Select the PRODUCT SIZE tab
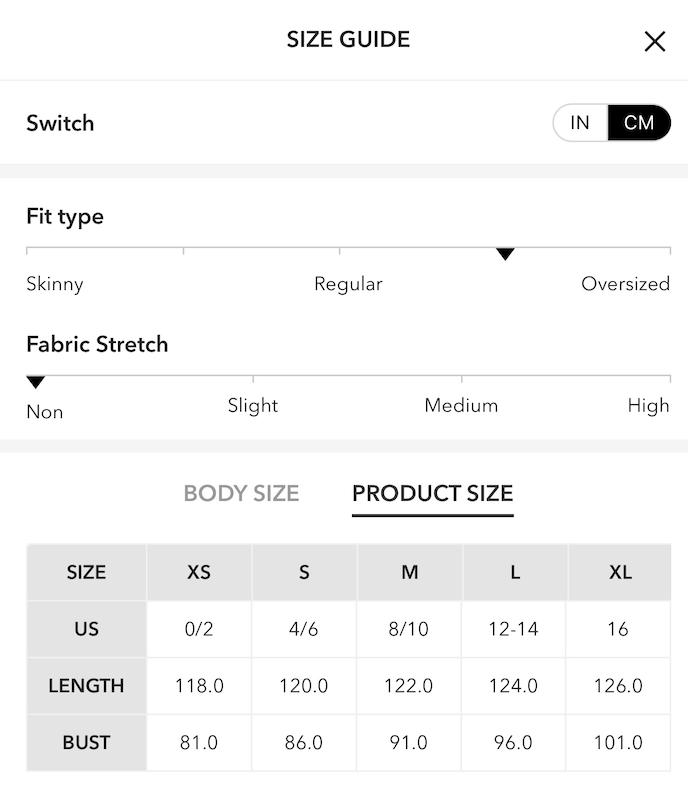Screen dimensions: 688x800 pos(433,493)
